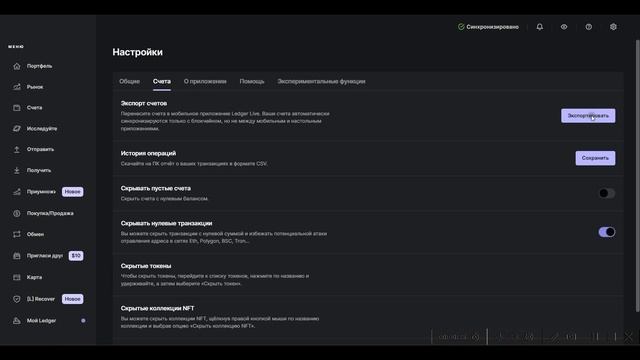Click the Экспортировать button

pos(588,116)
